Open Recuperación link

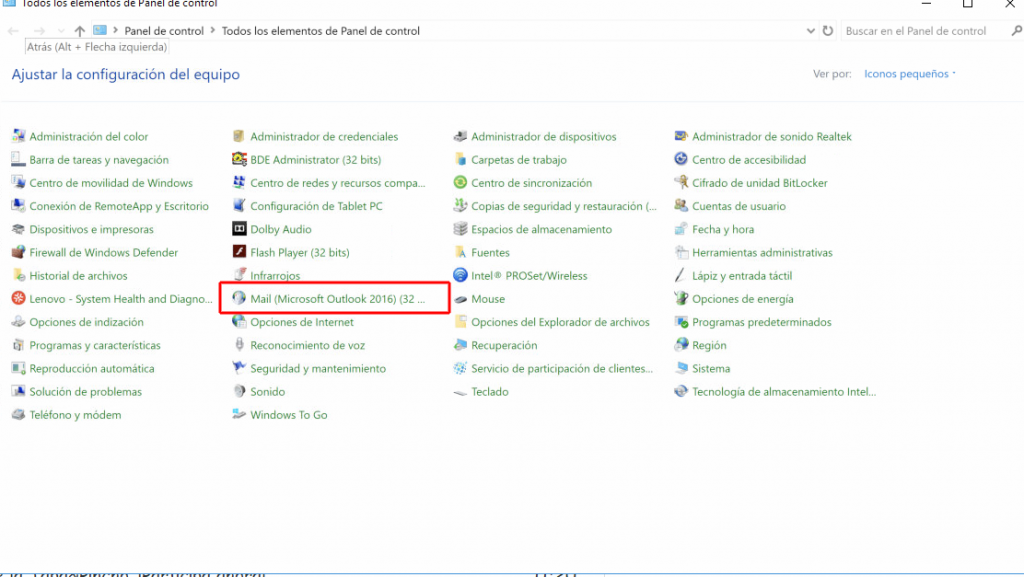pyautogui.click(x=504, y=345)
